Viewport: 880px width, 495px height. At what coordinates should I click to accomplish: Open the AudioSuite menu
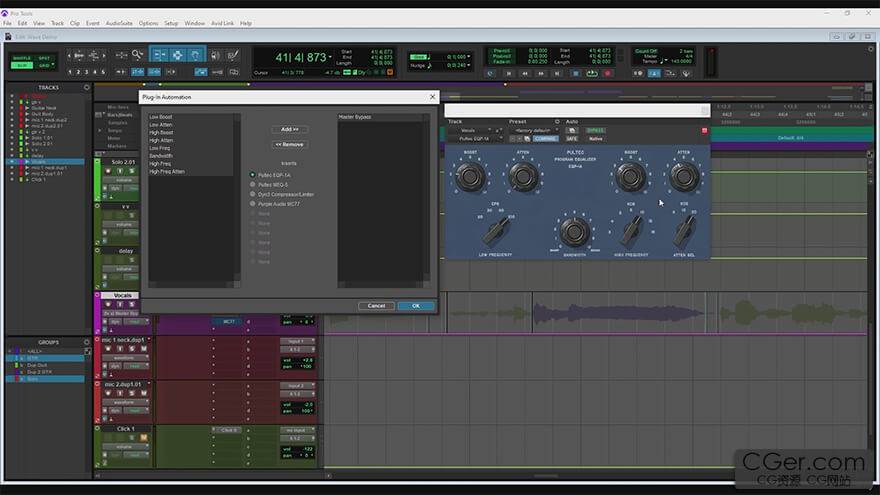click(119, 24)
